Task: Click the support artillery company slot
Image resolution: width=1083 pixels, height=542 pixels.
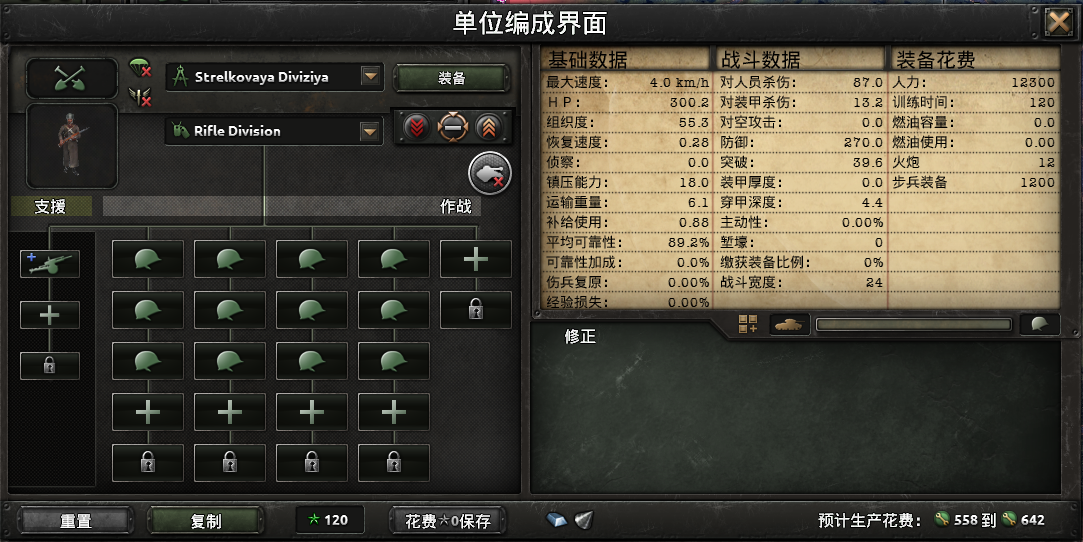Action: coord(50,264)
